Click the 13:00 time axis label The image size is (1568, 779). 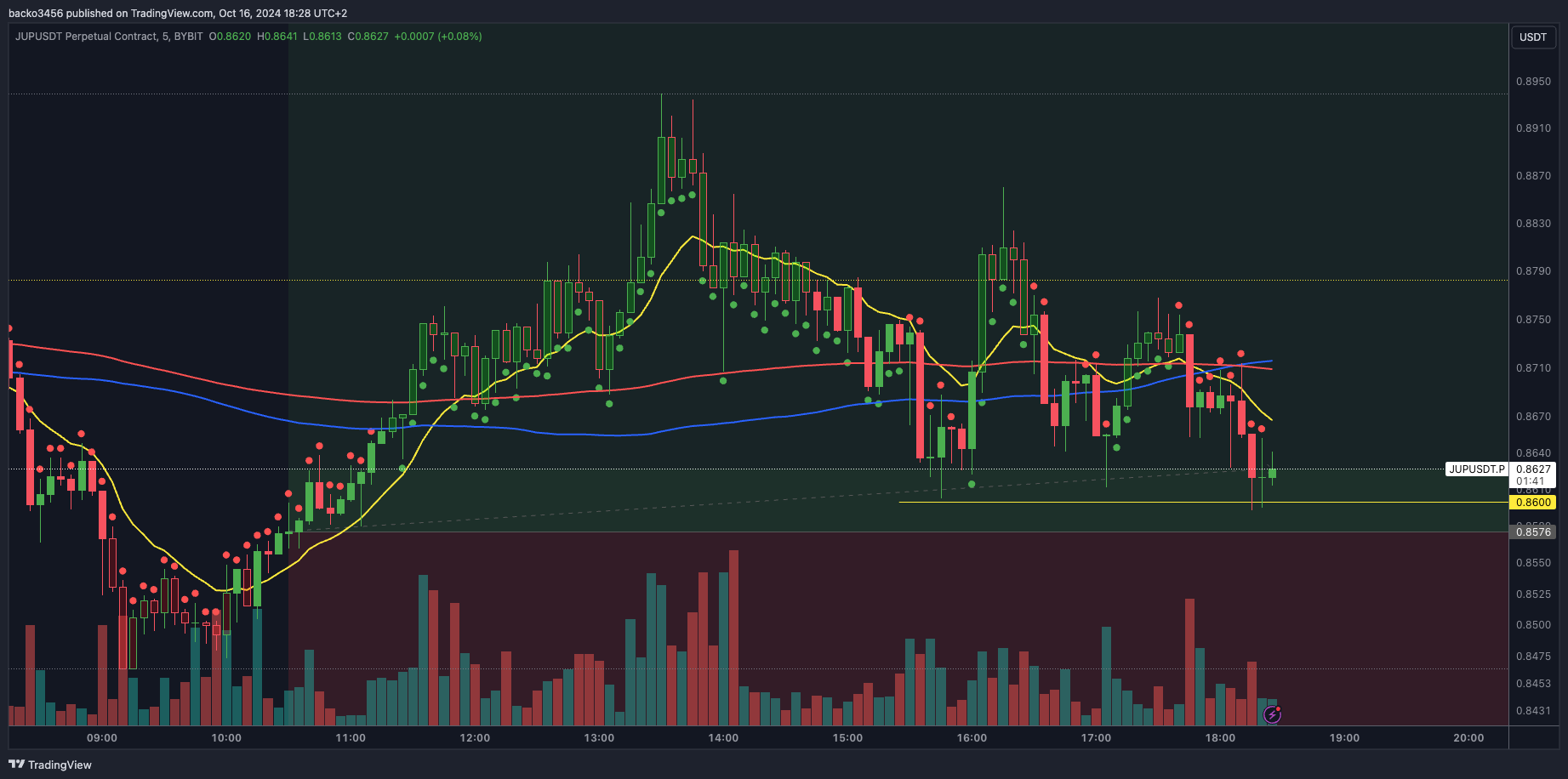599,738
